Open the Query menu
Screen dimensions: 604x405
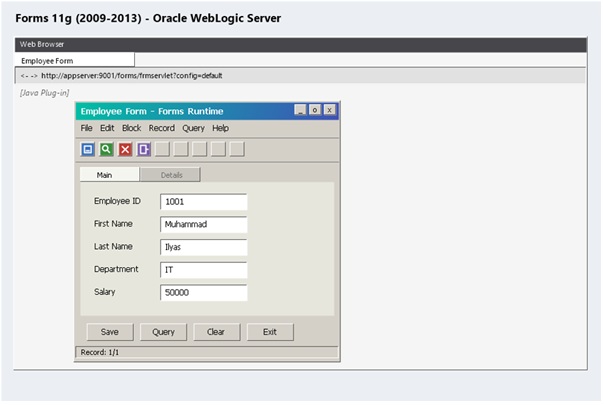click(x=193, y=128)
